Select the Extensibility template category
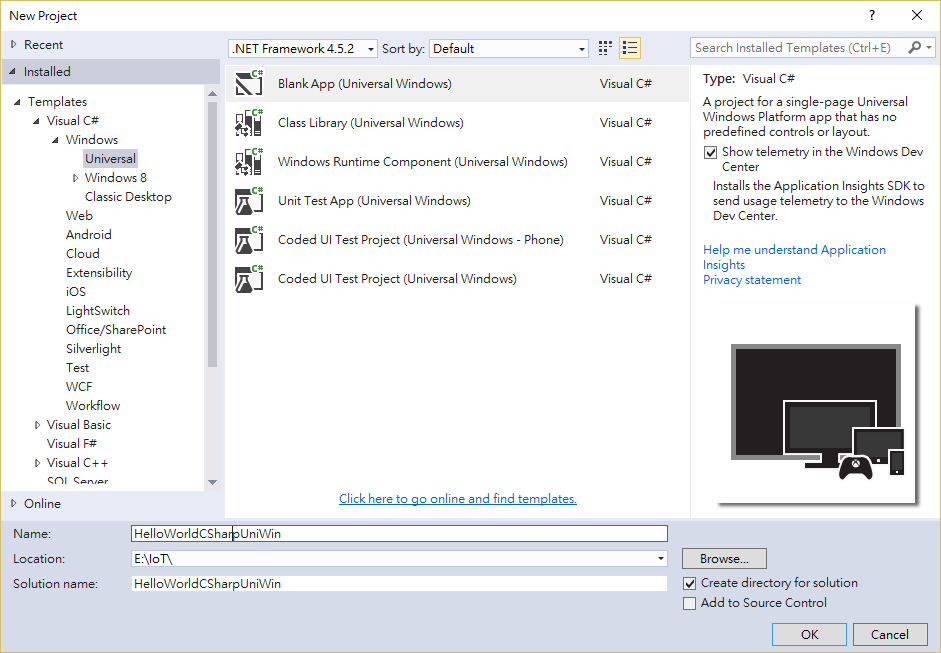The height and width of the screenshot is (653, 941). point(99,272)
